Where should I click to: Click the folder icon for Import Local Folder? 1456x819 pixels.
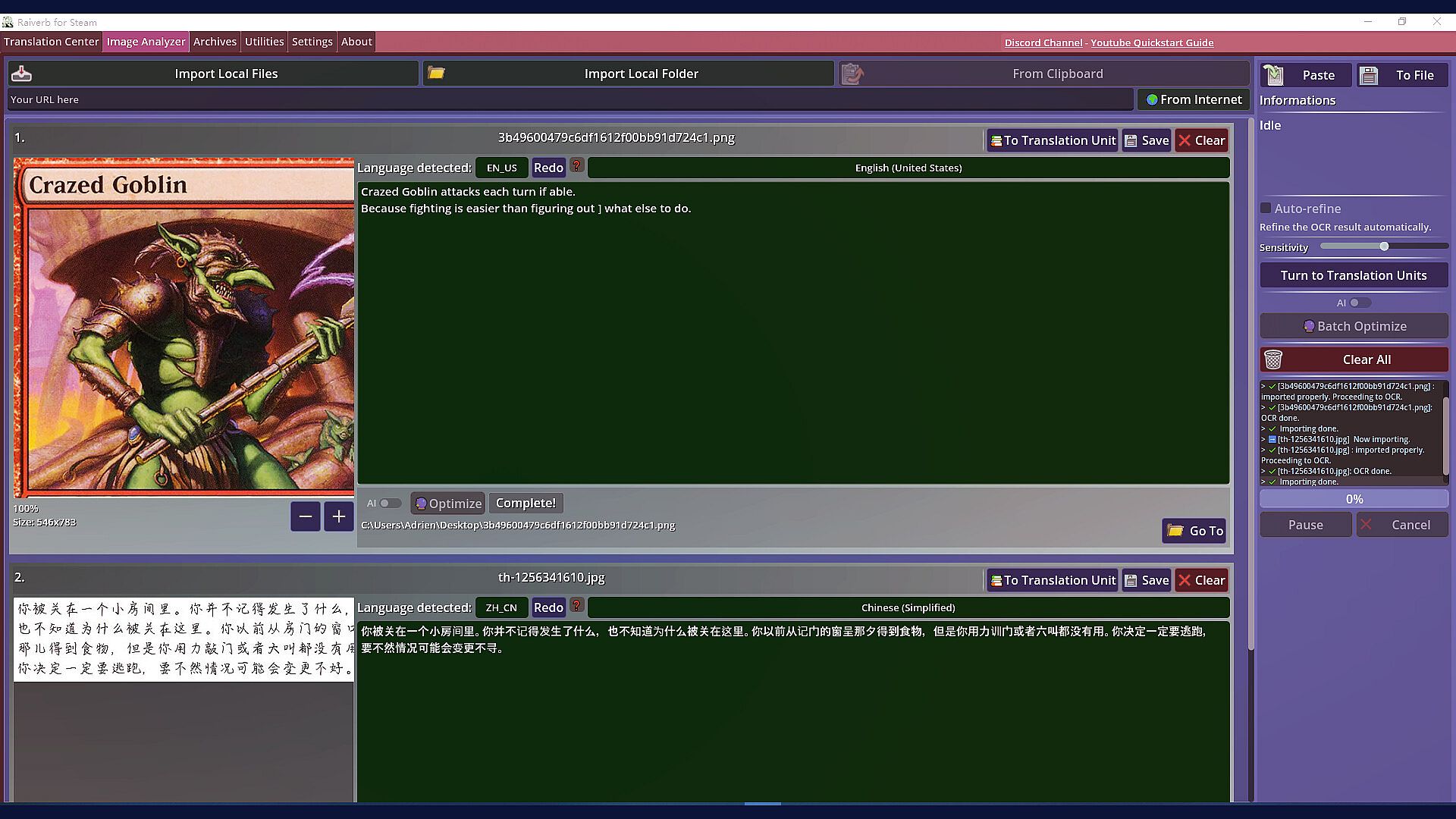coord(436,74)
